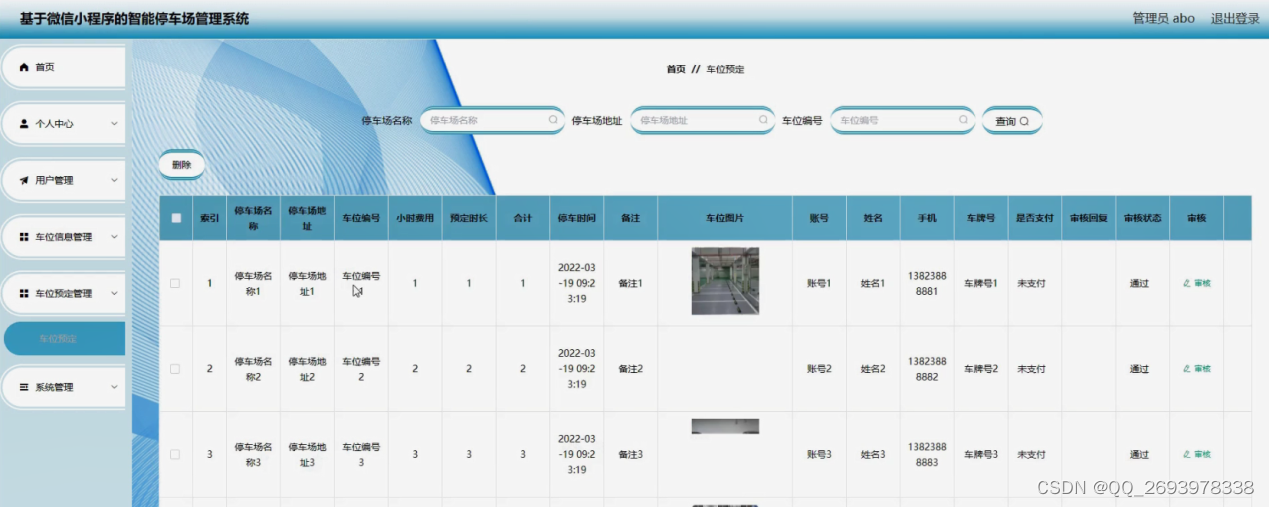Click the 车位预定 breadcrumb text
Screen dimensions: 1269x507
(x=725, y=70)
